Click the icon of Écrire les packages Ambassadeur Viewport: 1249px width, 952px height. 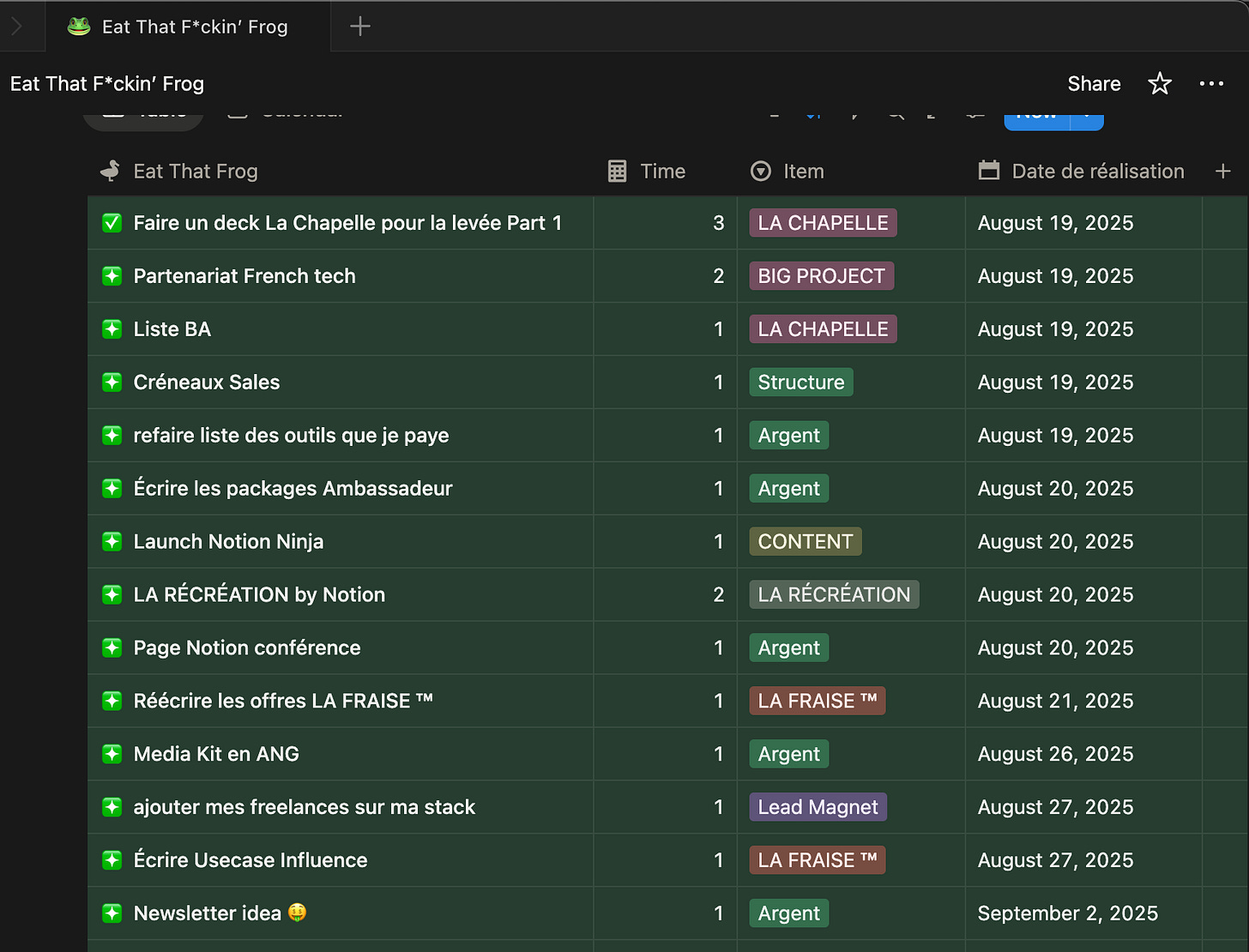(112, 489)
